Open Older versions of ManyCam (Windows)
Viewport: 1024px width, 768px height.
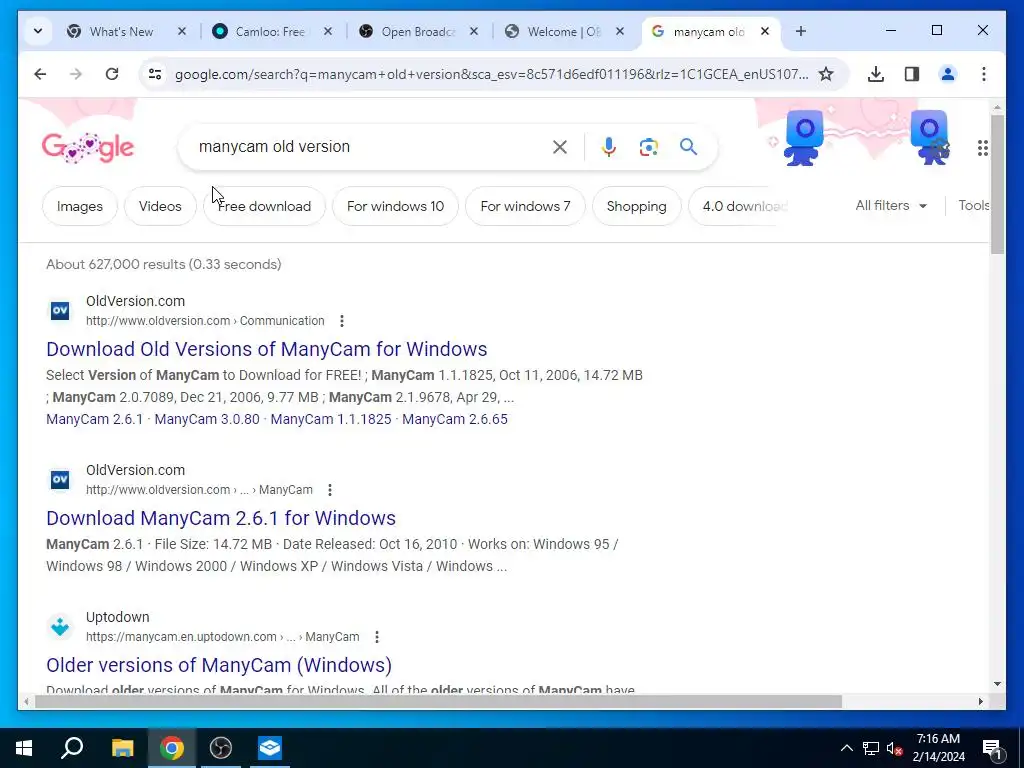point(219,665)
